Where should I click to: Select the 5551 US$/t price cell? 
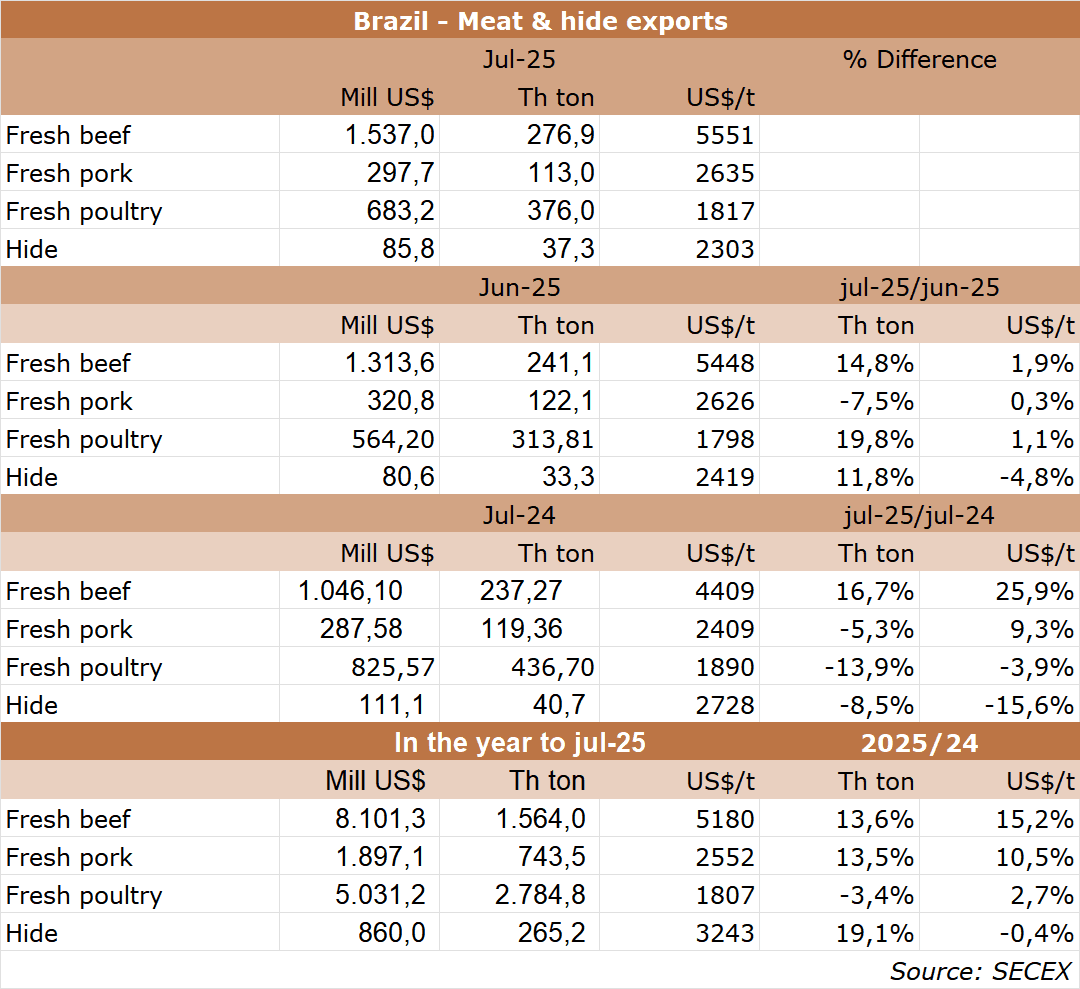725,135
